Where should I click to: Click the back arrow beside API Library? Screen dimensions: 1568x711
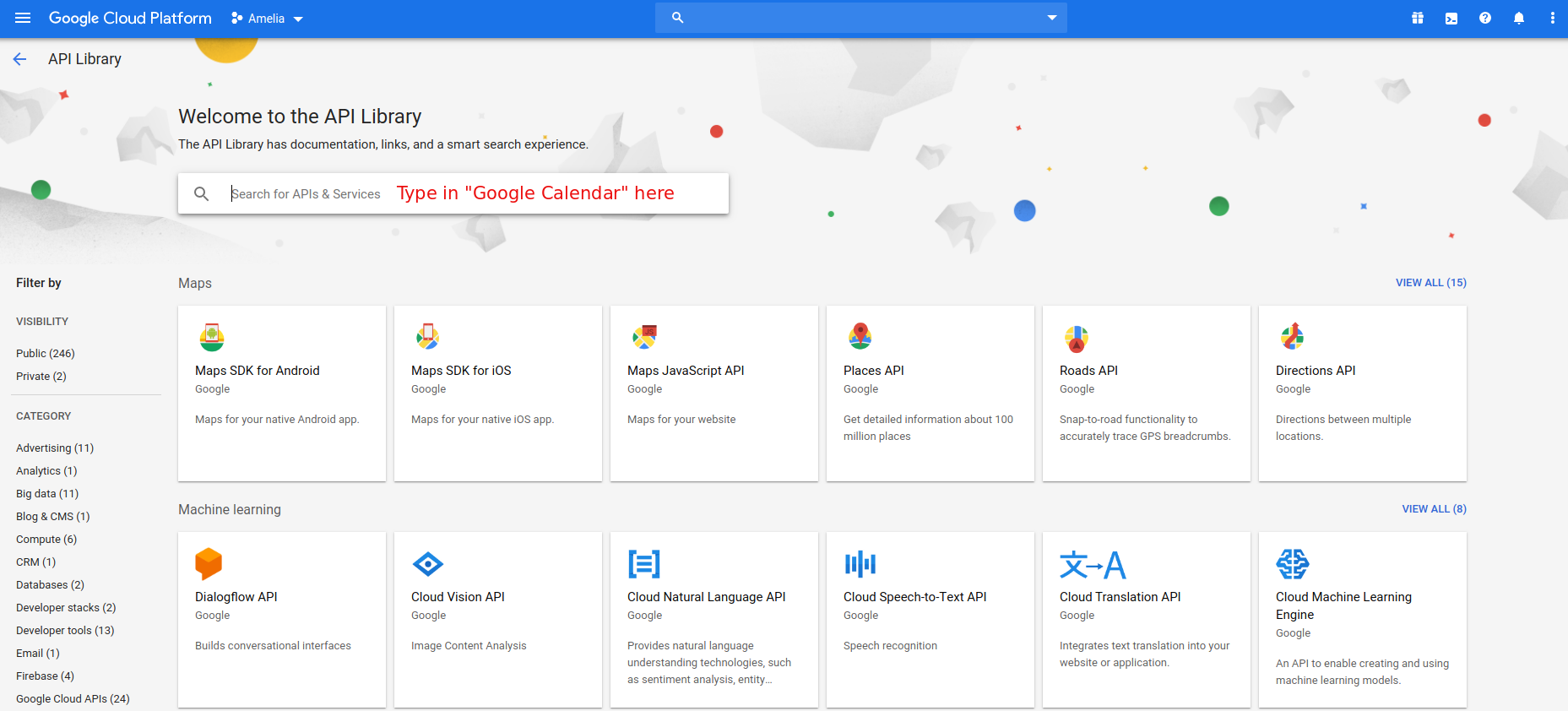tap(20, 59)
